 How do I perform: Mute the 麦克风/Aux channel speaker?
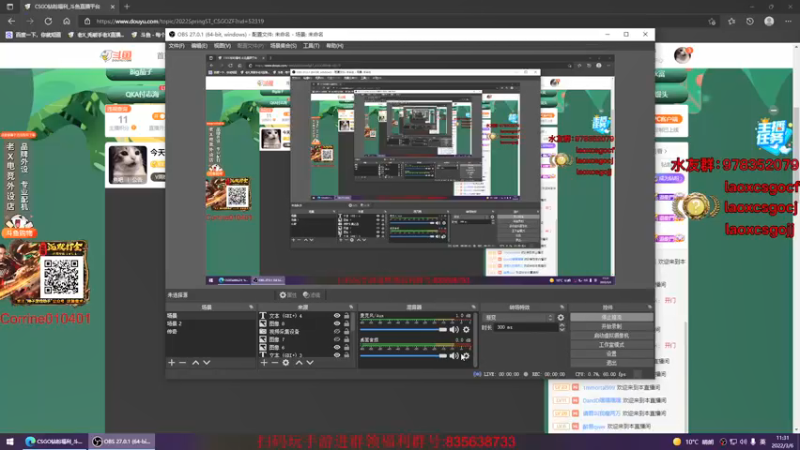click(x=454, y=330)
